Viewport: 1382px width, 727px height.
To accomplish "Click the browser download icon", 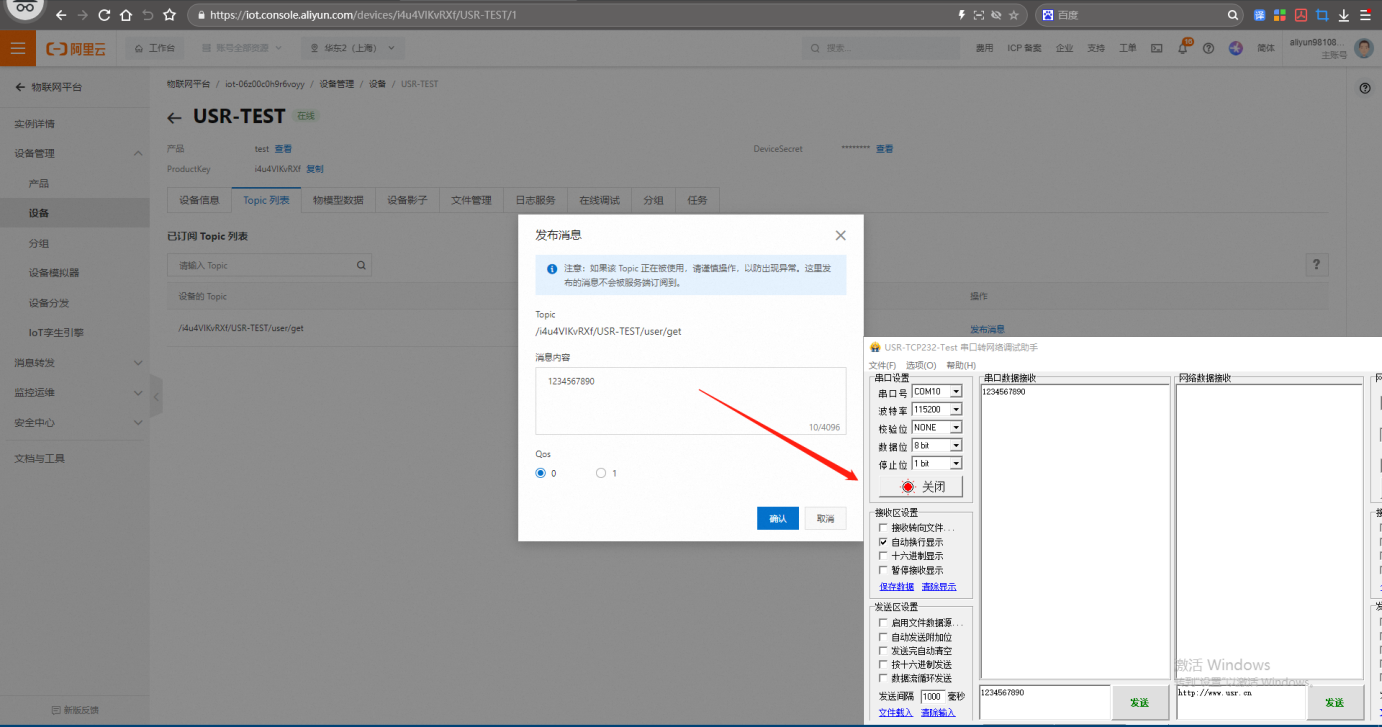I will click(x=1343, y=16).
